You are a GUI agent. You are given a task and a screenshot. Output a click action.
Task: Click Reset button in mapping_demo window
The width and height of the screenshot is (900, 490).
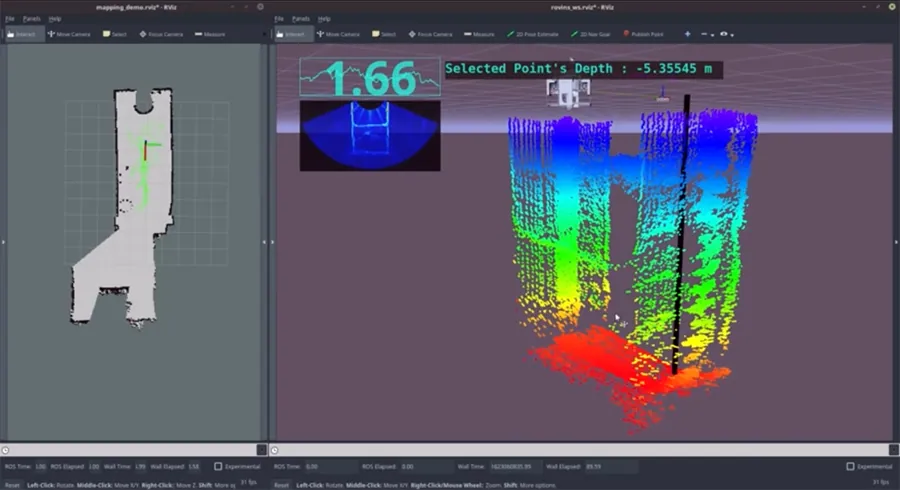[x=12, y=485]
